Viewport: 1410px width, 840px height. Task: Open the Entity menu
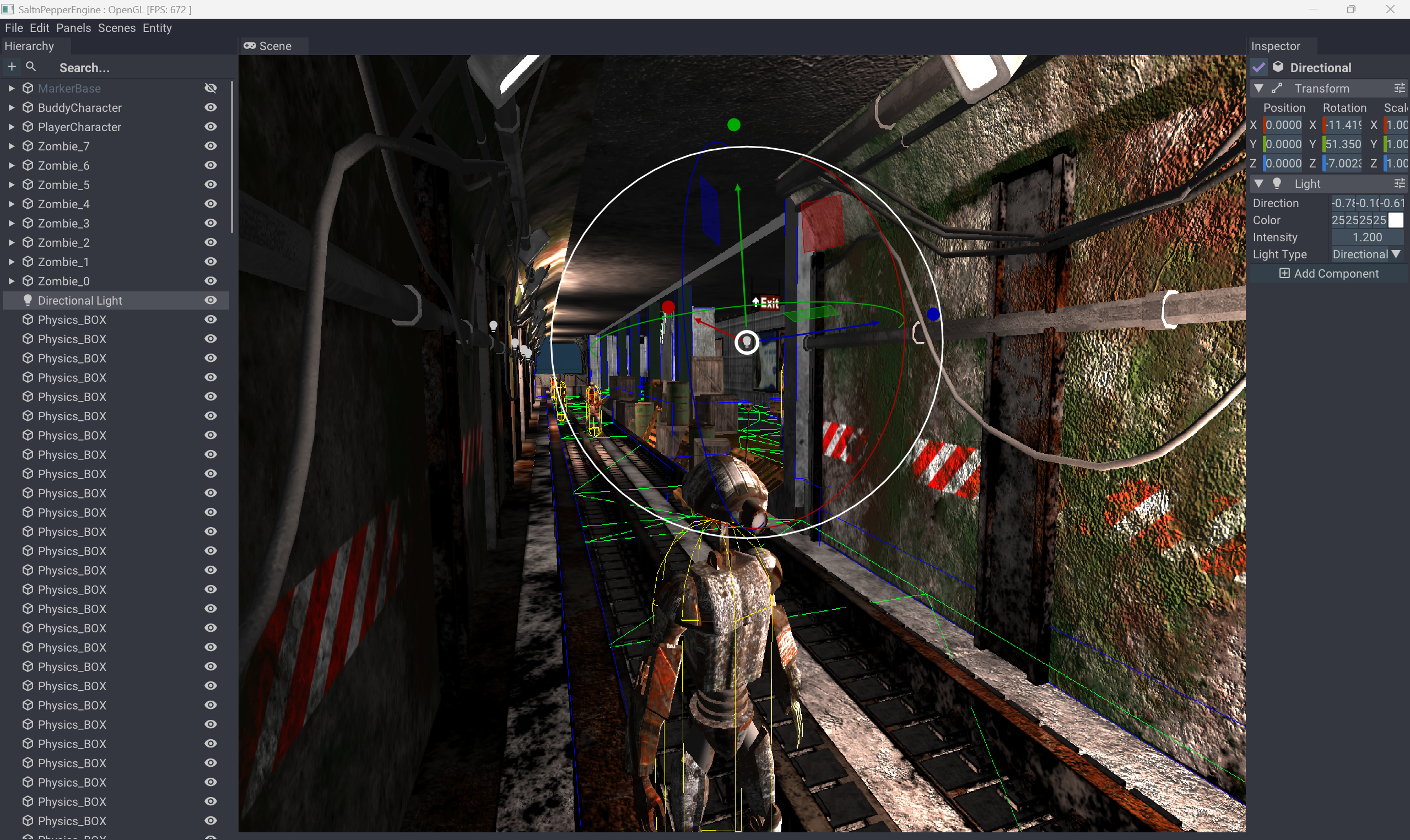[x=158, y=28]
